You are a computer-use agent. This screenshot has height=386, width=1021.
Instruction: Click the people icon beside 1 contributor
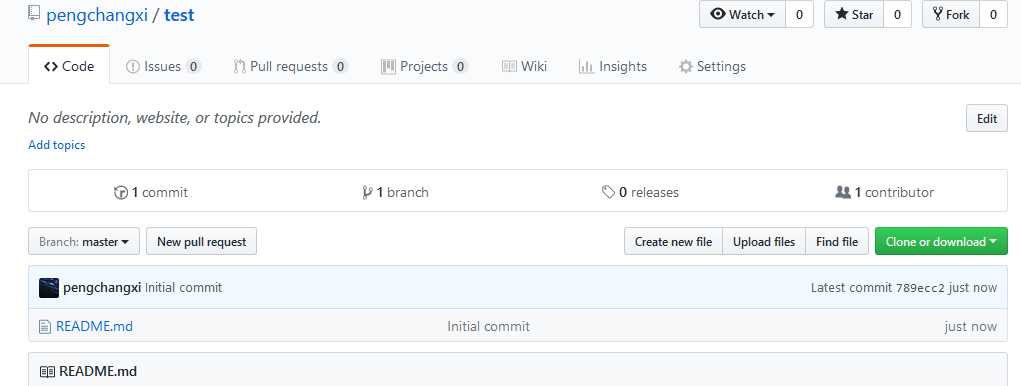click(843, 193)
